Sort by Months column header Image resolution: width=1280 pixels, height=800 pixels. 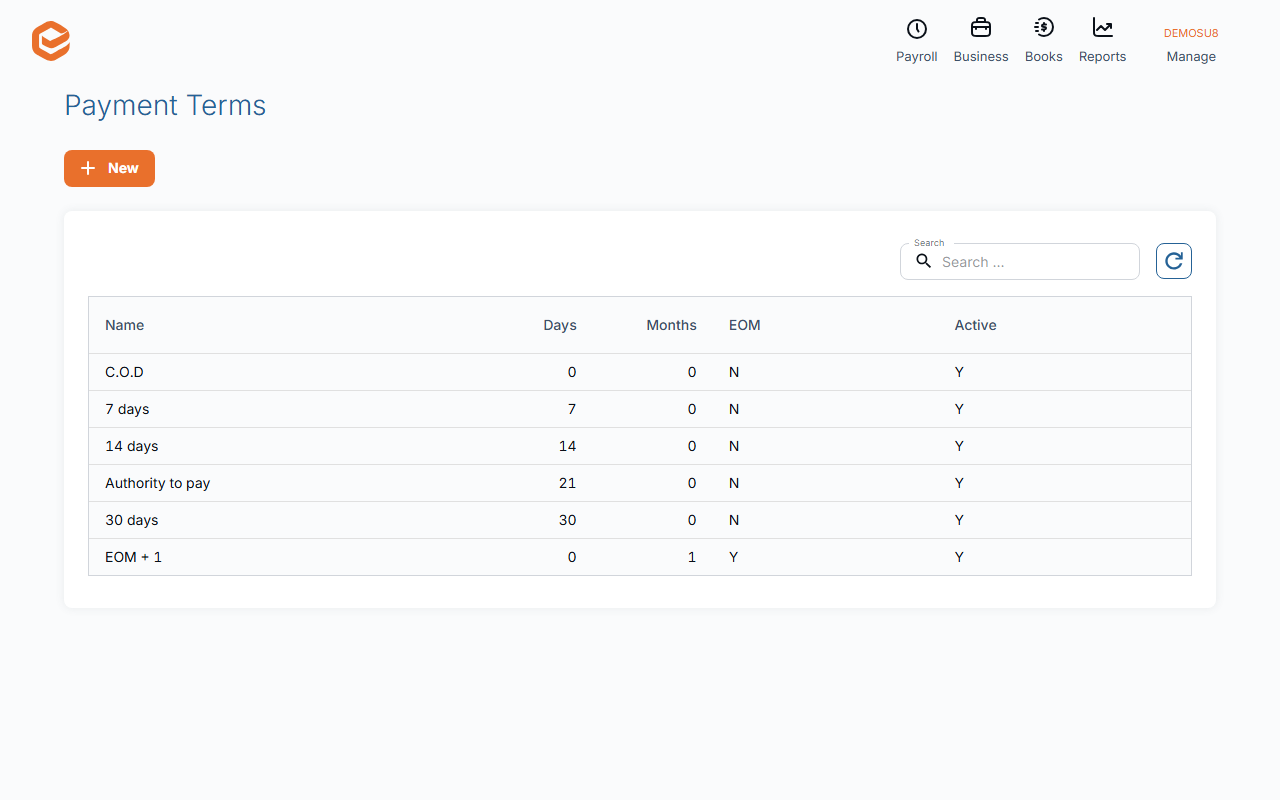pyautogui.click(x=671, y=325)
